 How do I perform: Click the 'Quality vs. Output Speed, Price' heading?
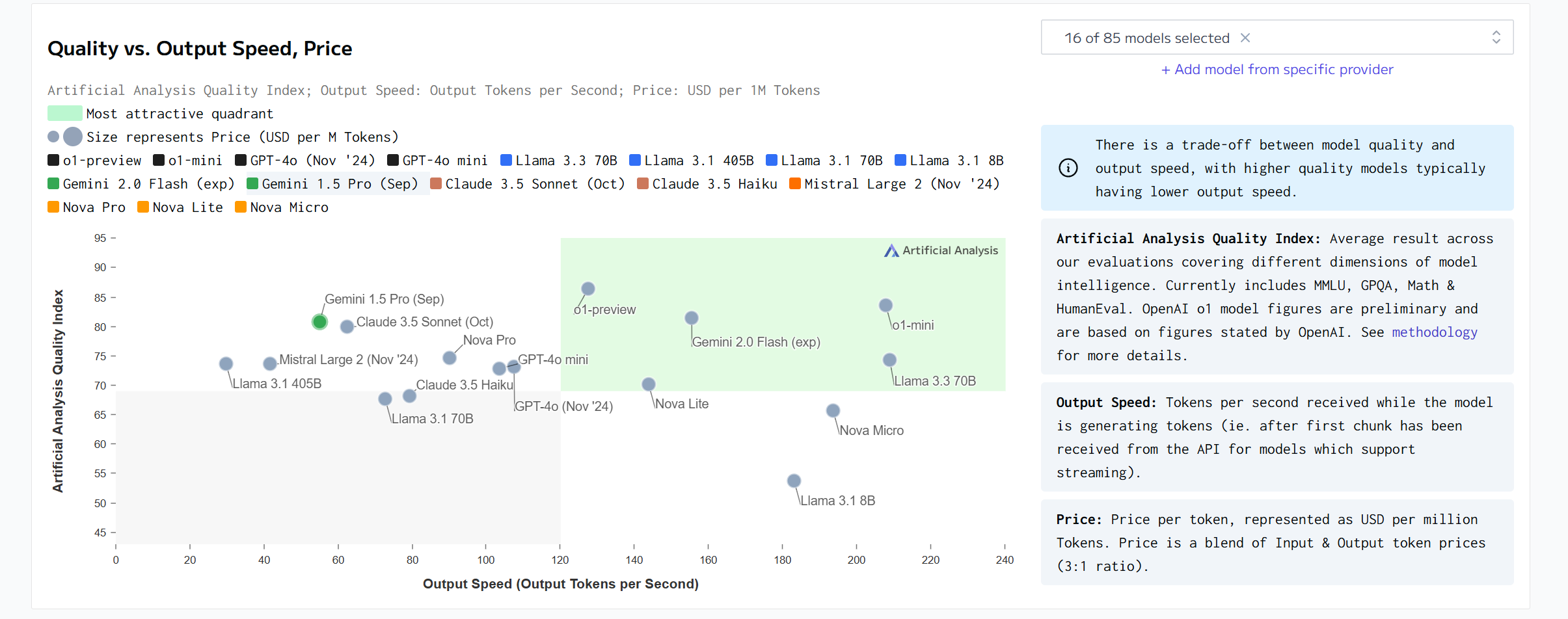[200, 49]
